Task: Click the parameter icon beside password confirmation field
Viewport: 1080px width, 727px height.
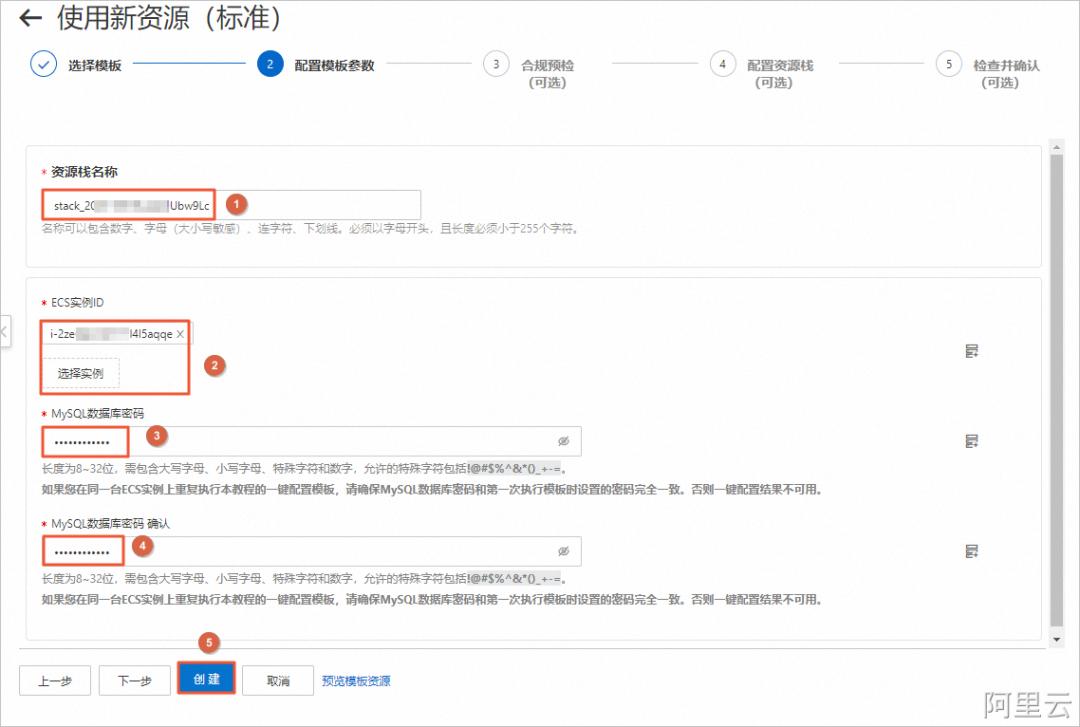Action: (971, 549)
